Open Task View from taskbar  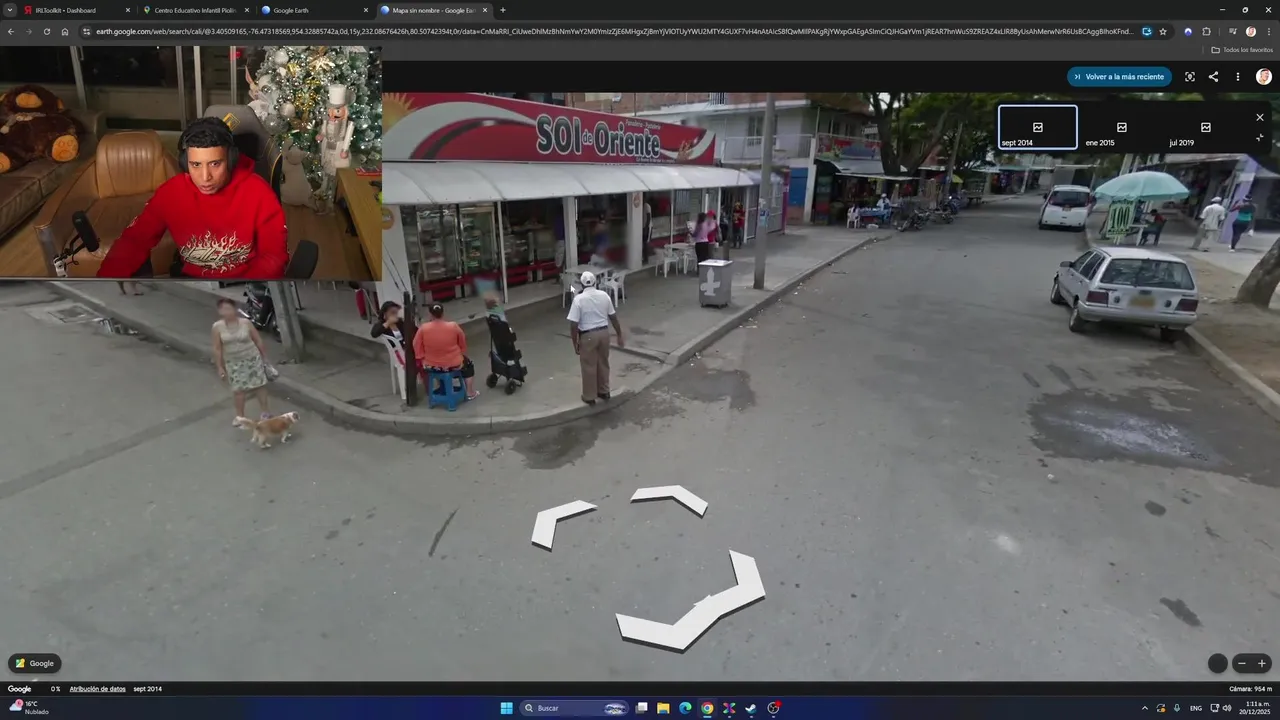[642, 708]
